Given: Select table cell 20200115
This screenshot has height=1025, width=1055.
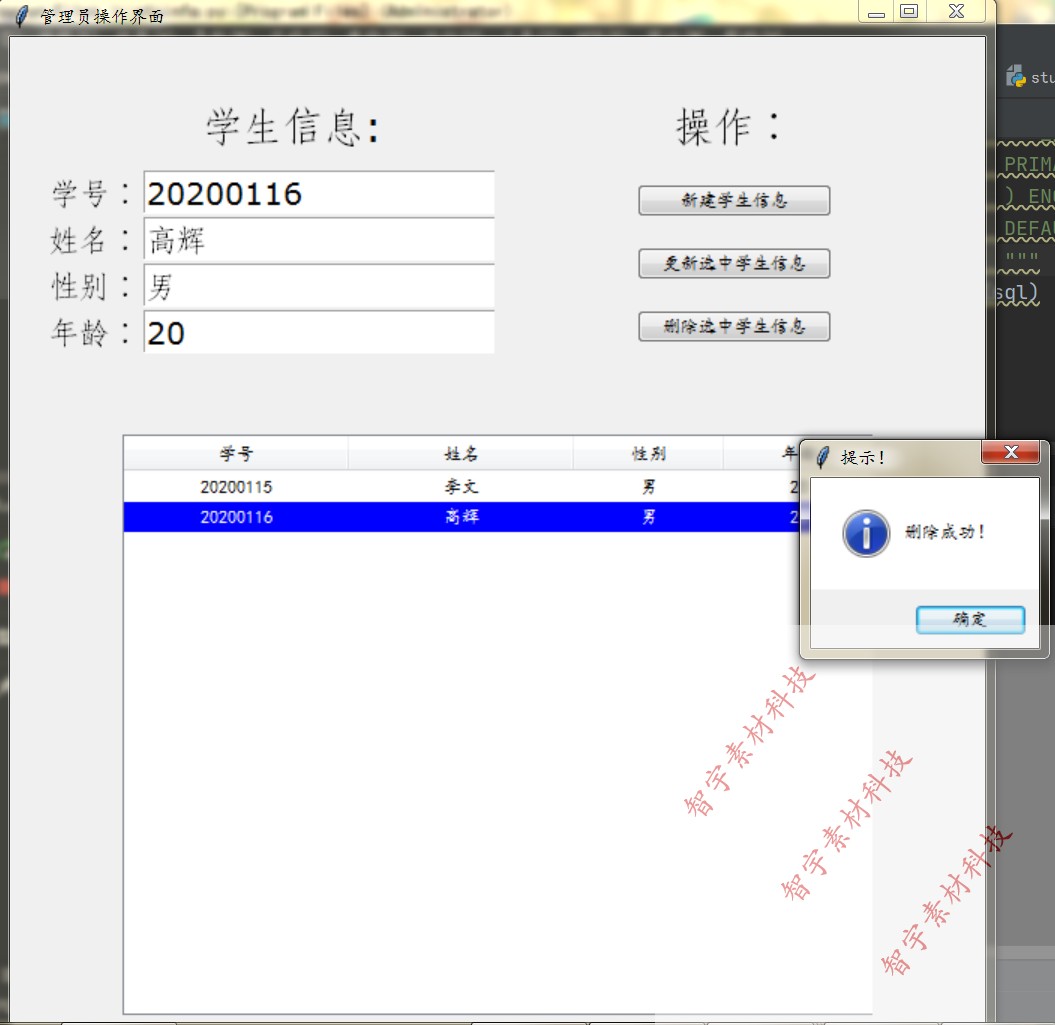Looking at the screenshot, I should tap(236, 487).
